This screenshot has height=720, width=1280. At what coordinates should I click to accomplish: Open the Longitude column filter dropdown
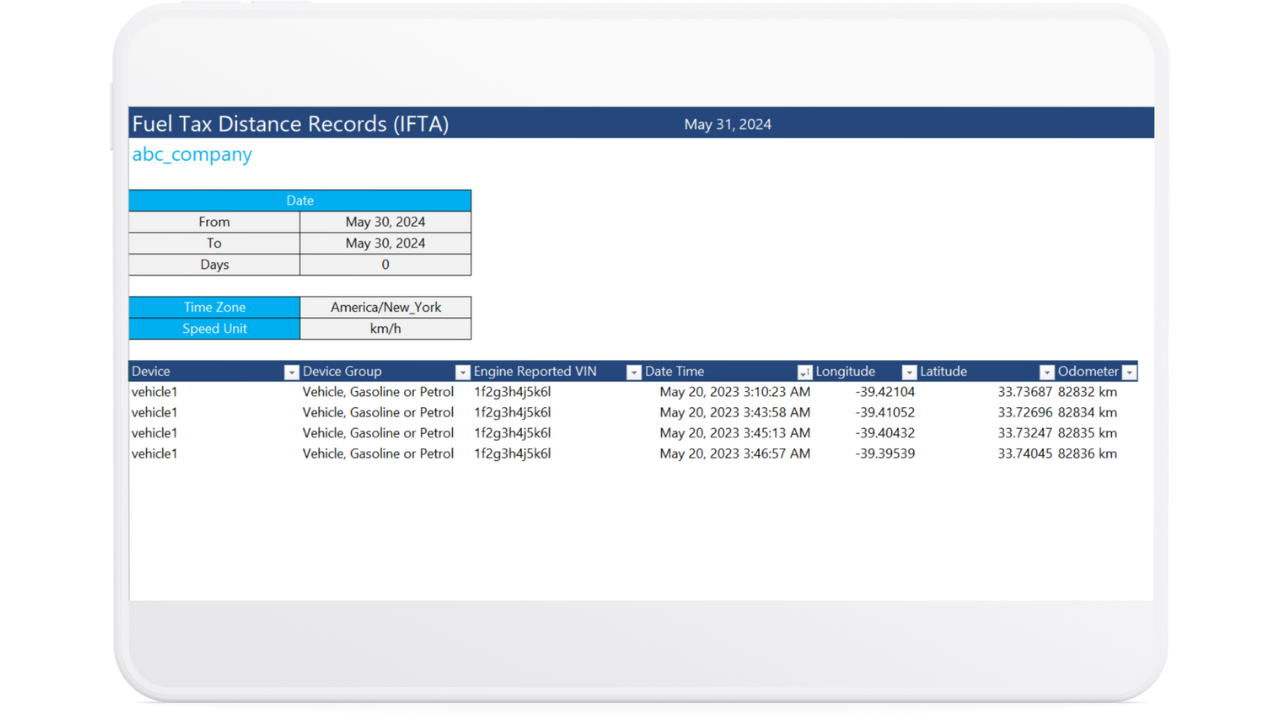pyautogui.click(x=909, y=372)
